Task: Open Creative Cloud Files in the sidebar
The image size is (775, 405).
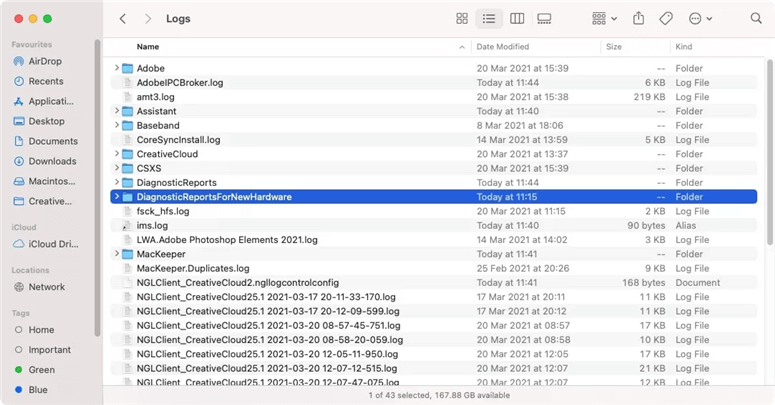Action: coord(44,201)
